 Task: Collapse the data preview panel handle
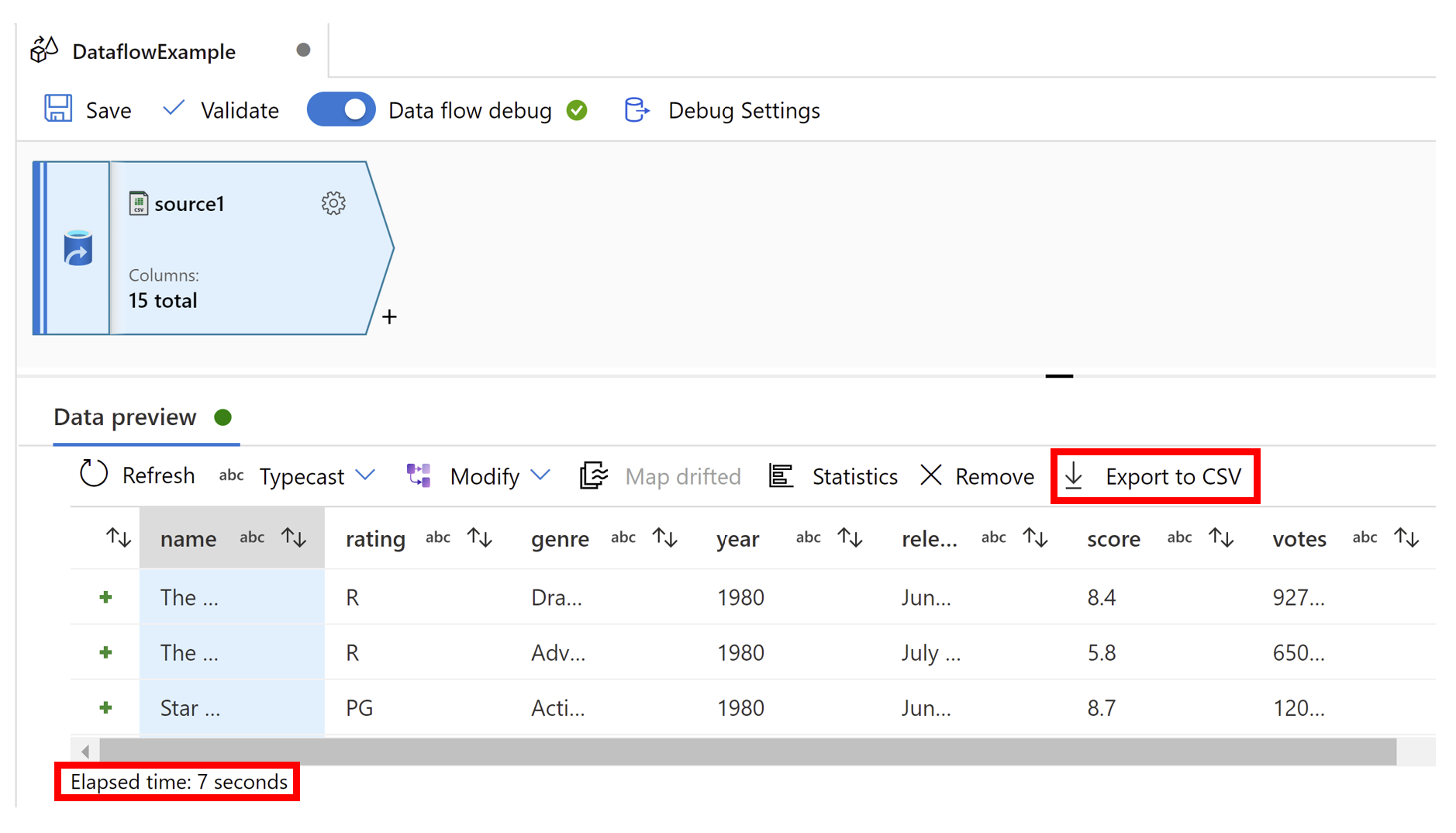pos(1058,376)
